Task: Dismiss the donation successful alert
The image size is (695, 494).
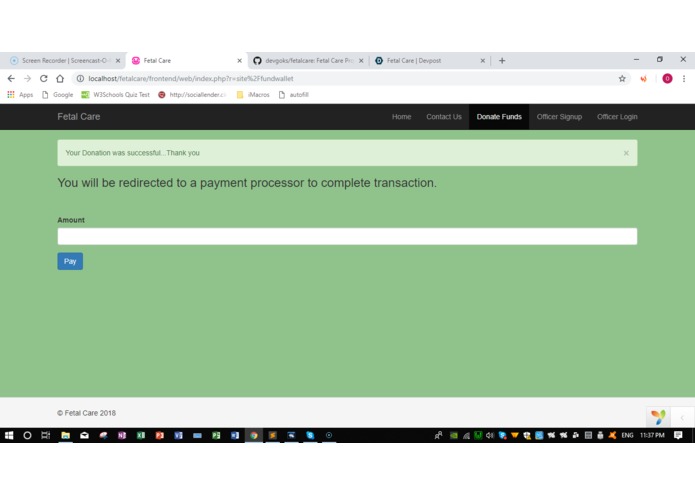Action: click(x=626, y=153)
